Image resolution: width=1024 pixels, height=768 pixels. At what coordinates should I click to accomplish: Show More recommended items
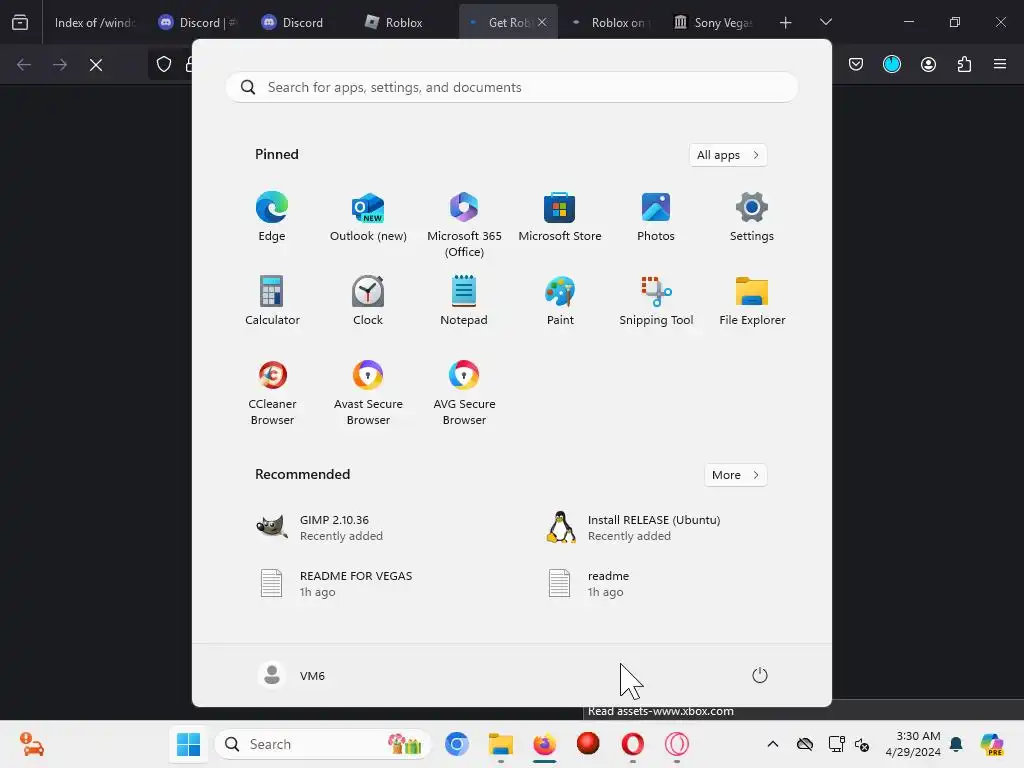click(x=735, y=475)
